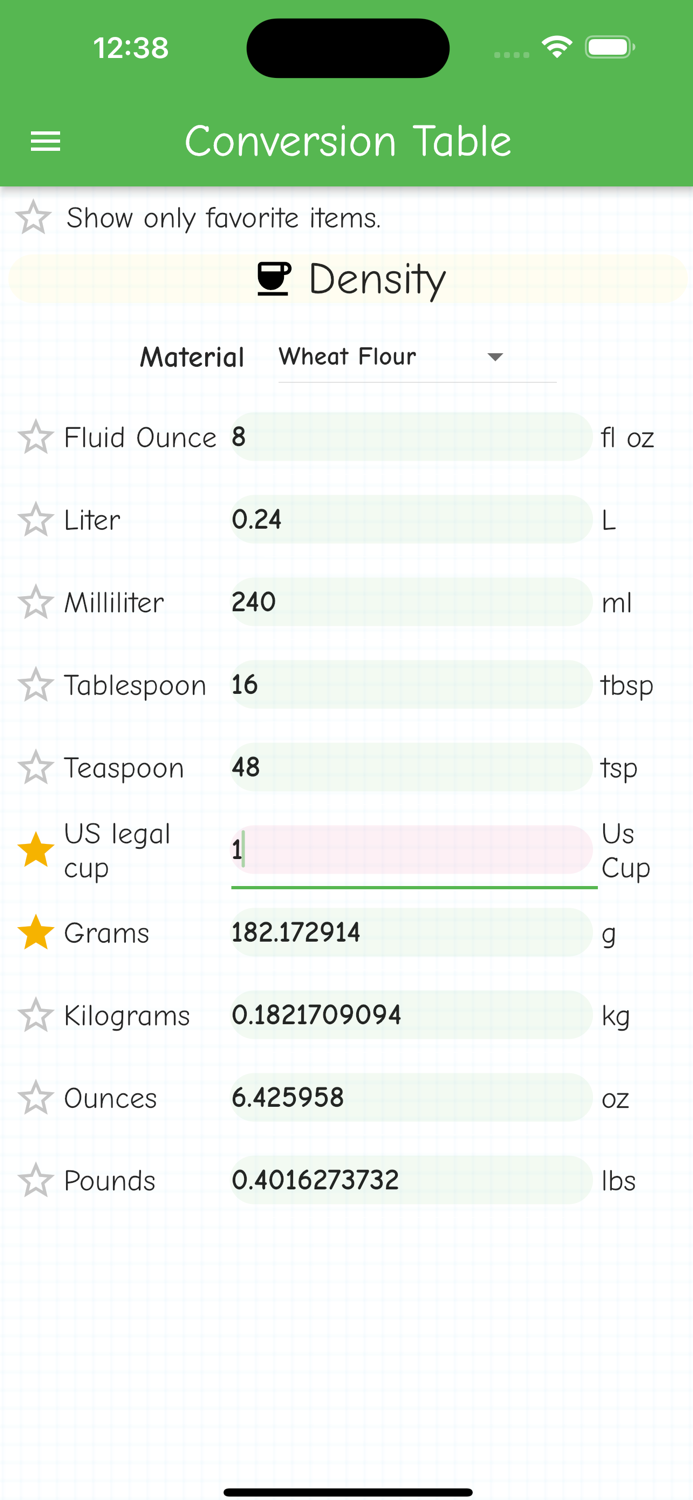
Task: Click the Grams value field
Action: click(412, 932)
